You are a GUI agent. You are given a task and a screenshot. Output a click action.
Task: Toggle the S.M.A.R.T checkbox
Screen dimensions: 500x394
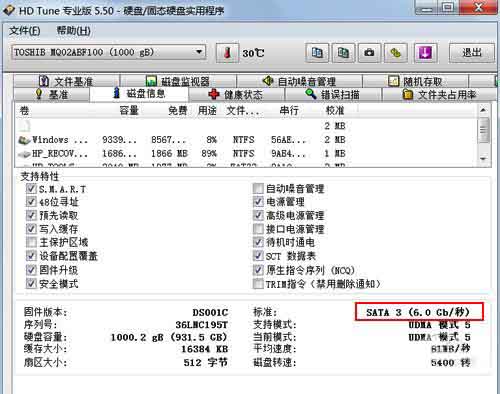tap(31, 189)
